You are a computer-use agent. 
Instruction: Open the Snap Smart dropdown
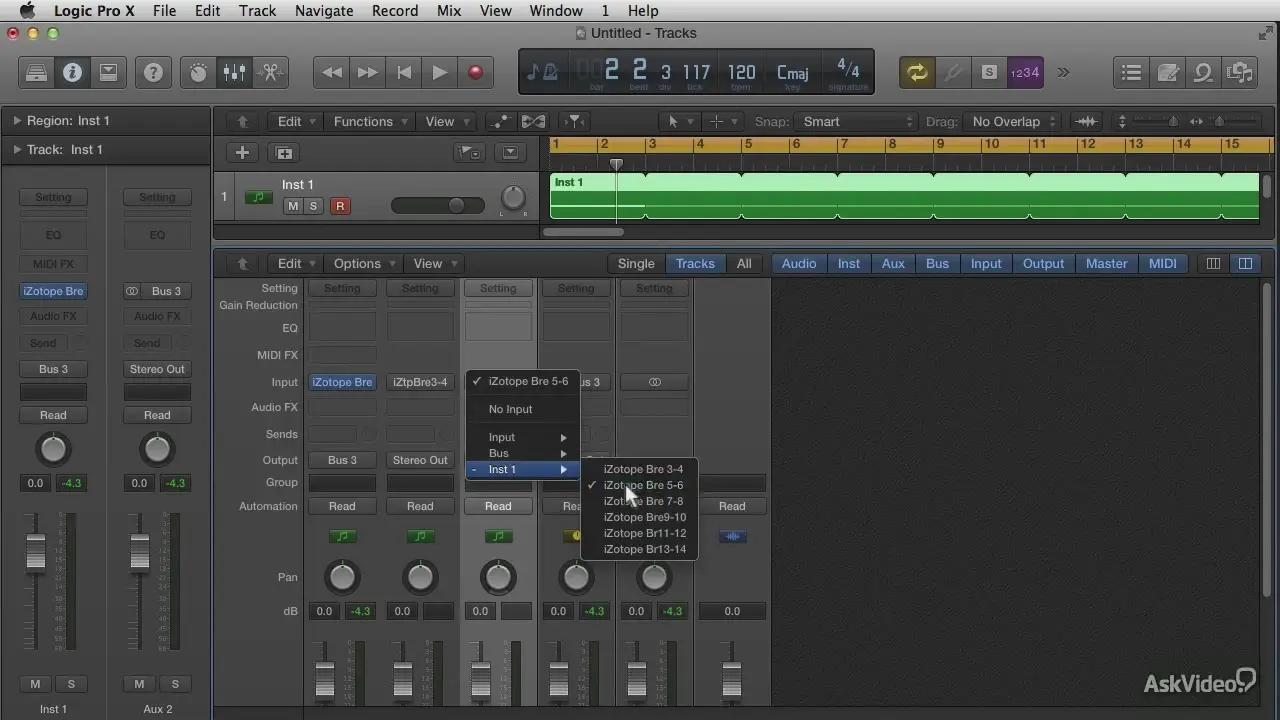(x=857, y=122)
